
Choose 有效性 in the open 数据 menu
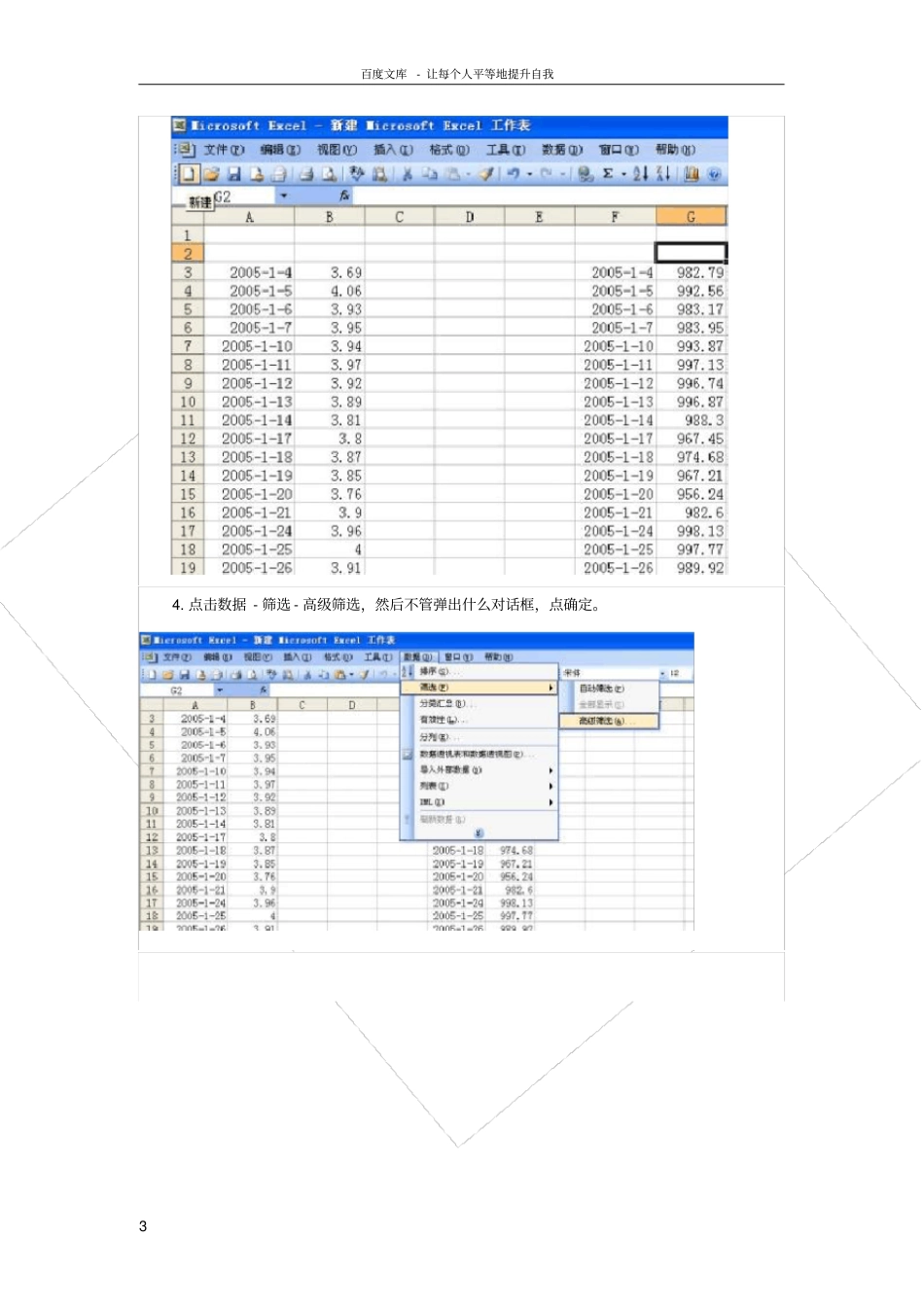coord(484,720)
